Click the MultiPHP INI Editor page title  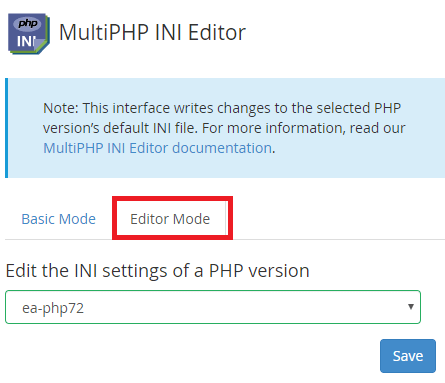point(152,33)
